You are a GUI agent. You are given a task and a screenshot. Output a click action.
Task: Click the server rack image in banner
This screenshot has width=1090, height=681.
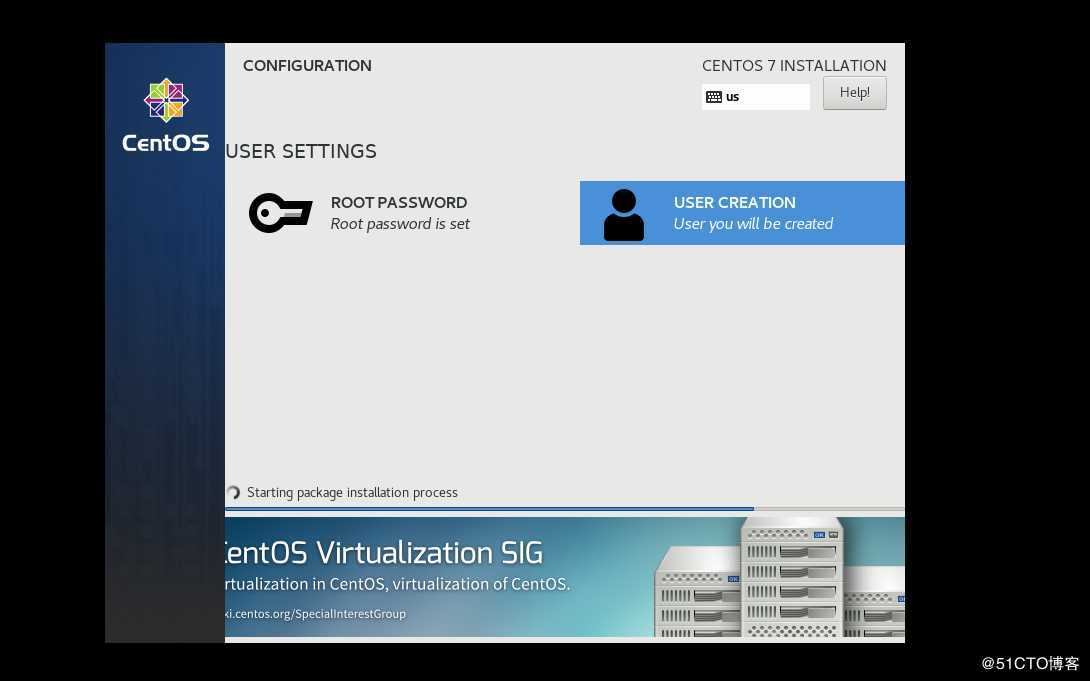click(779, 577)
